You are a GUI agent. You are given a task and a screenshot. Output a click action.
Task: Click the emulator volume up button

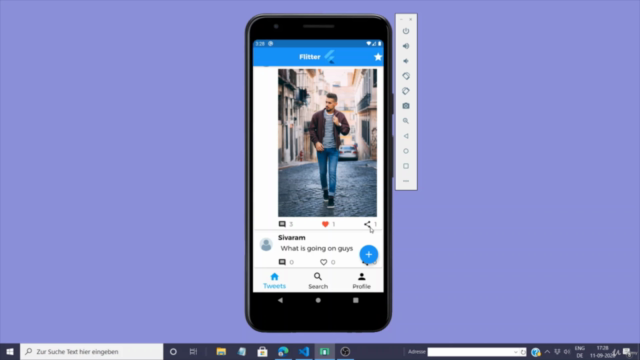(x=406, y=46)
